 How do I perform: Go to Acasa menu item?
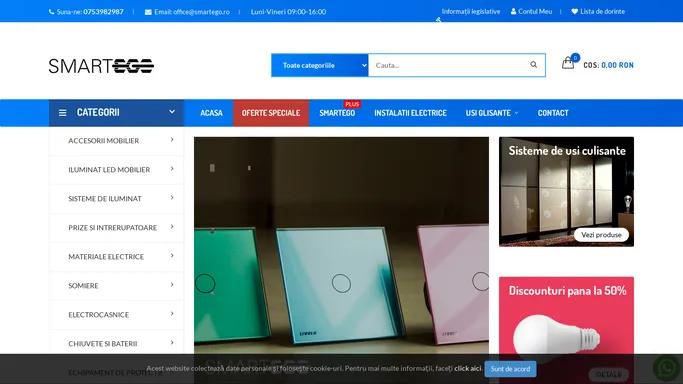[x=211, y=113]
